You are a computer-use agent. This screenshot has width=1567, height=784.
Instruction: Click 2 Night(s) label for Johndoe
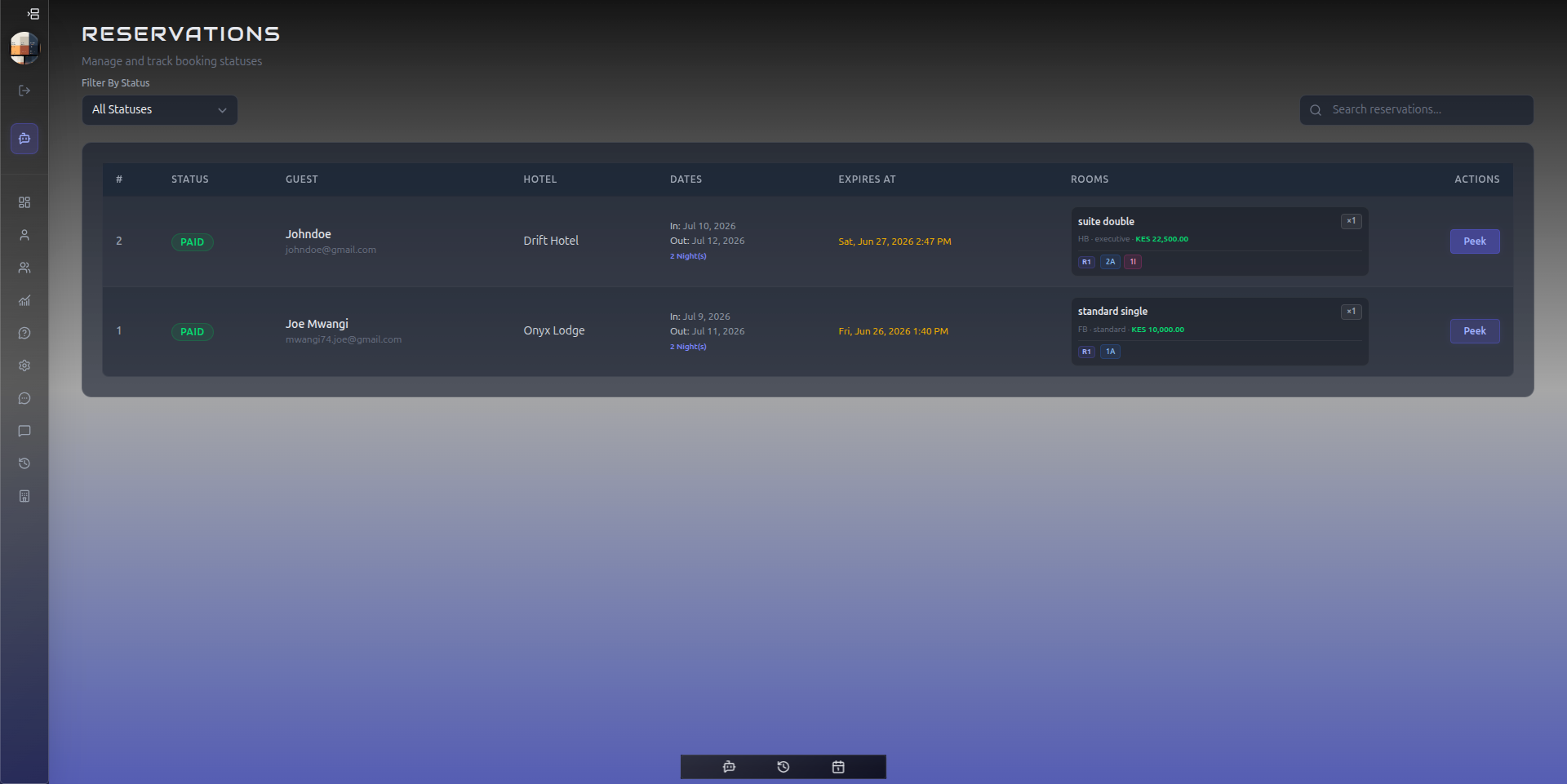(688, 256)
